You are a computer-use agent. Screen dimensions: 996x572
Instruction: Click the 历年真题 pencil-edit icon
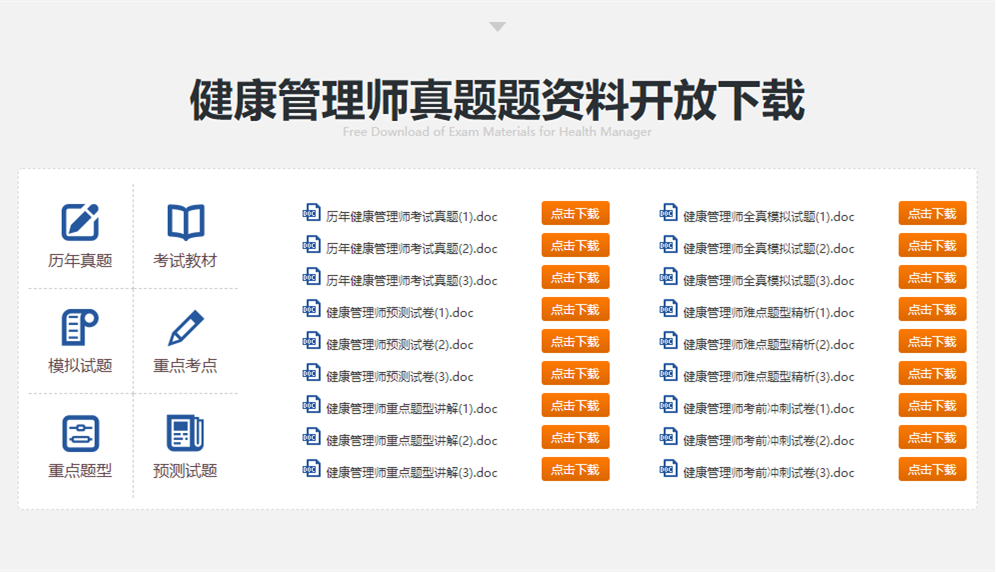point(80,222)
